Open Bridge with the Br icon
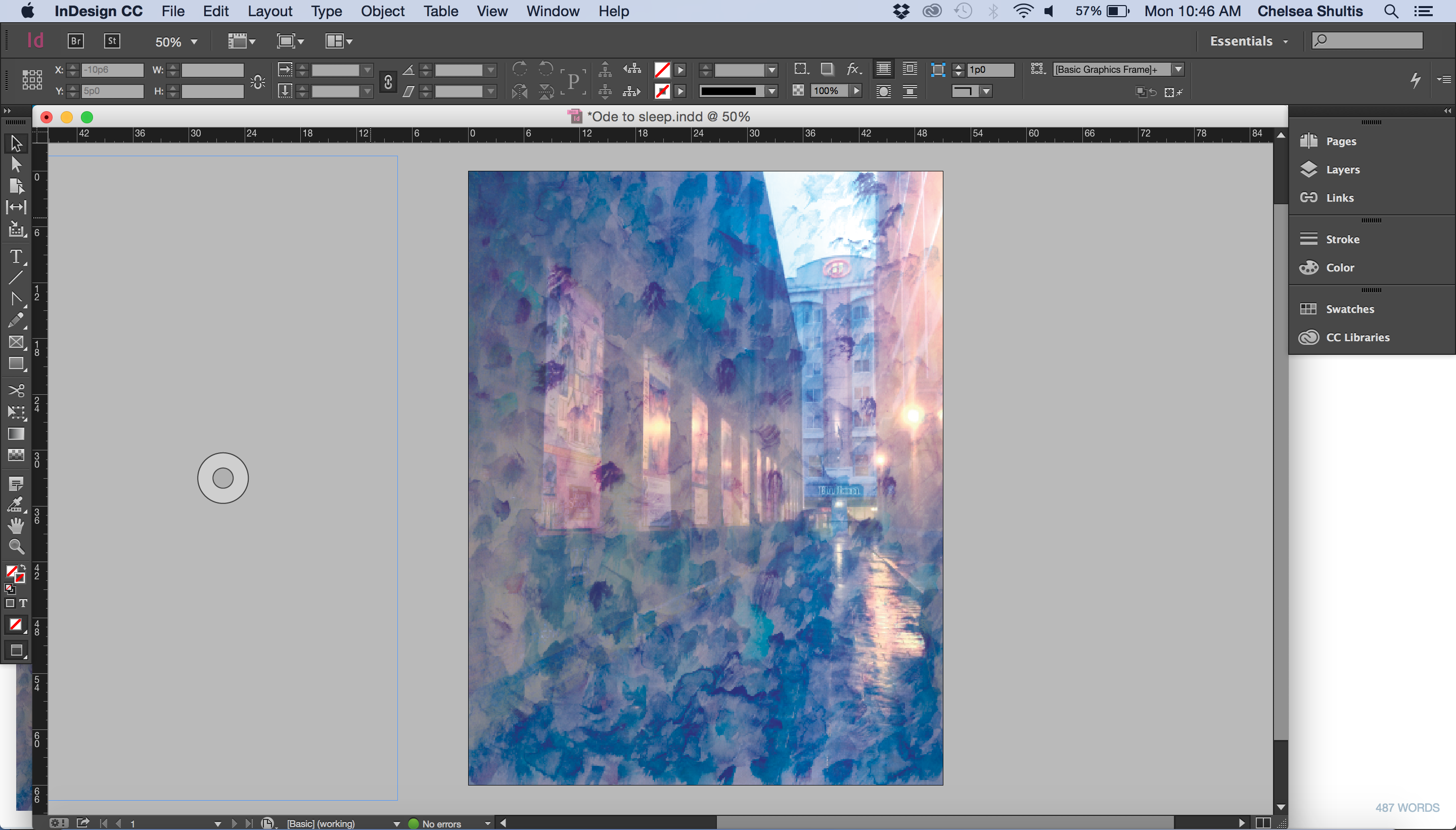The width and height of the screenshot is (1456, 830). point(76,41)
